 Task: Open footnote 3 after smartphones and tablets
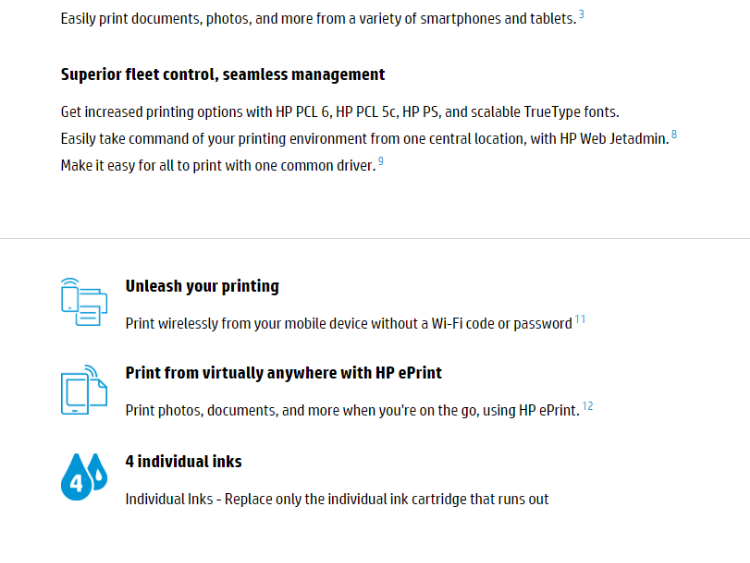click(582, 14)
